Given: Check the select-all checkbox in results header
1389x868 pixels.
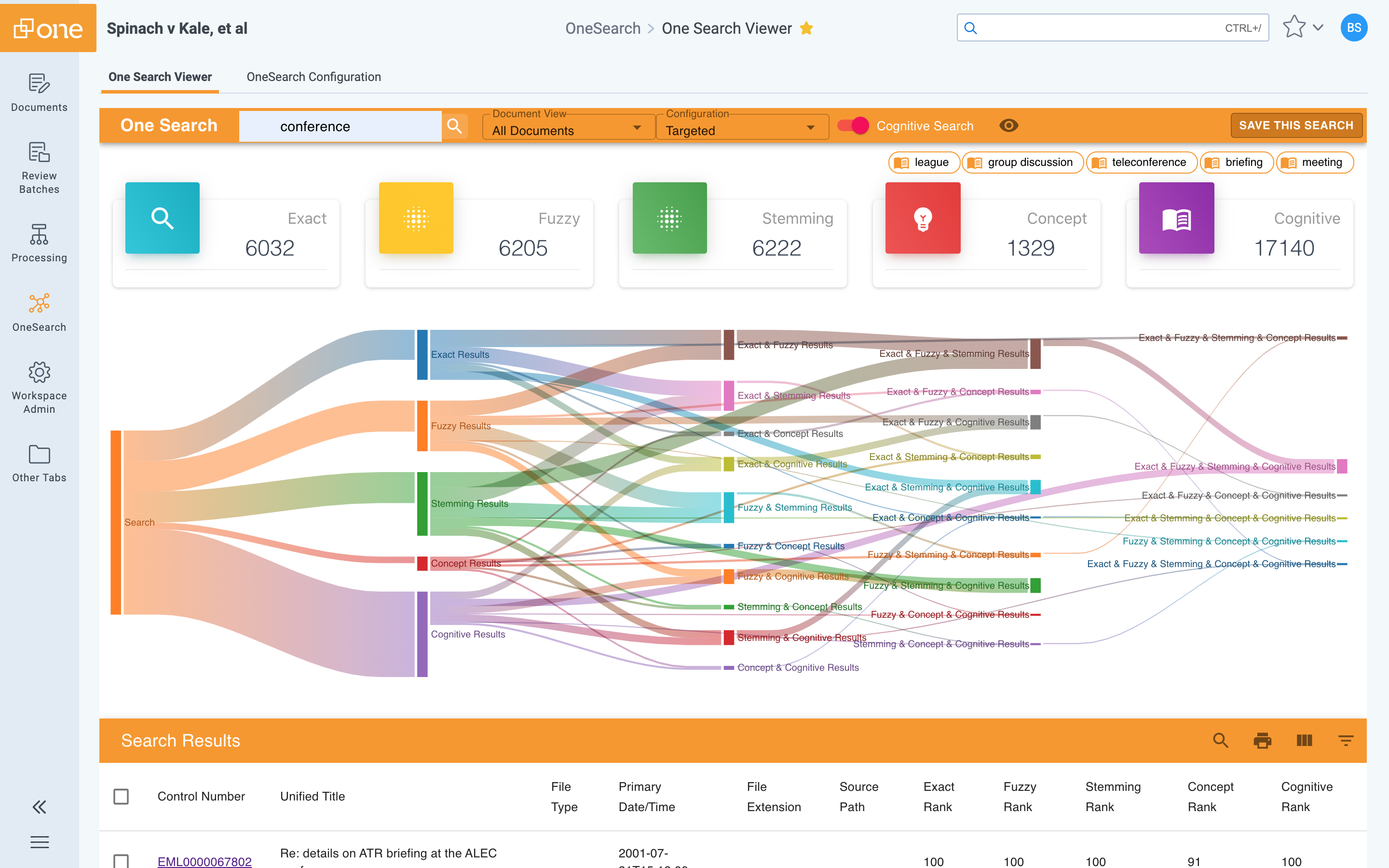Looking at the screenshot, I should (121, 796).
